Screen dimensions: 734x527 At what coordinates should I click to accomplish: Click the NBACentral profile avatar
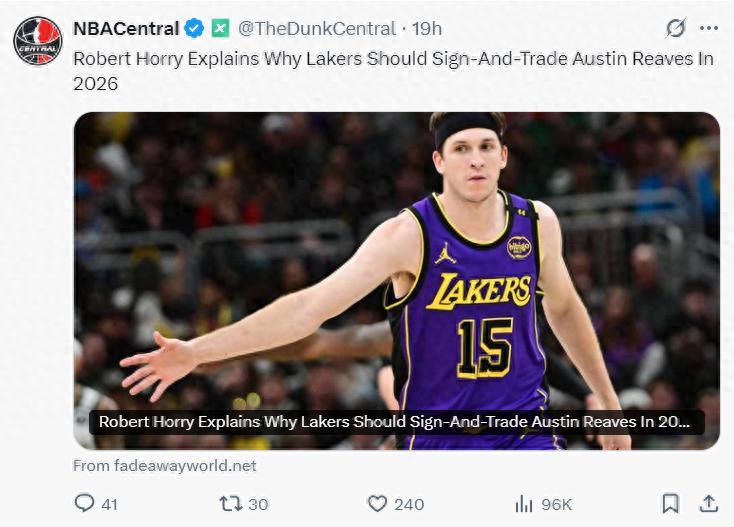tap(37, 41)
